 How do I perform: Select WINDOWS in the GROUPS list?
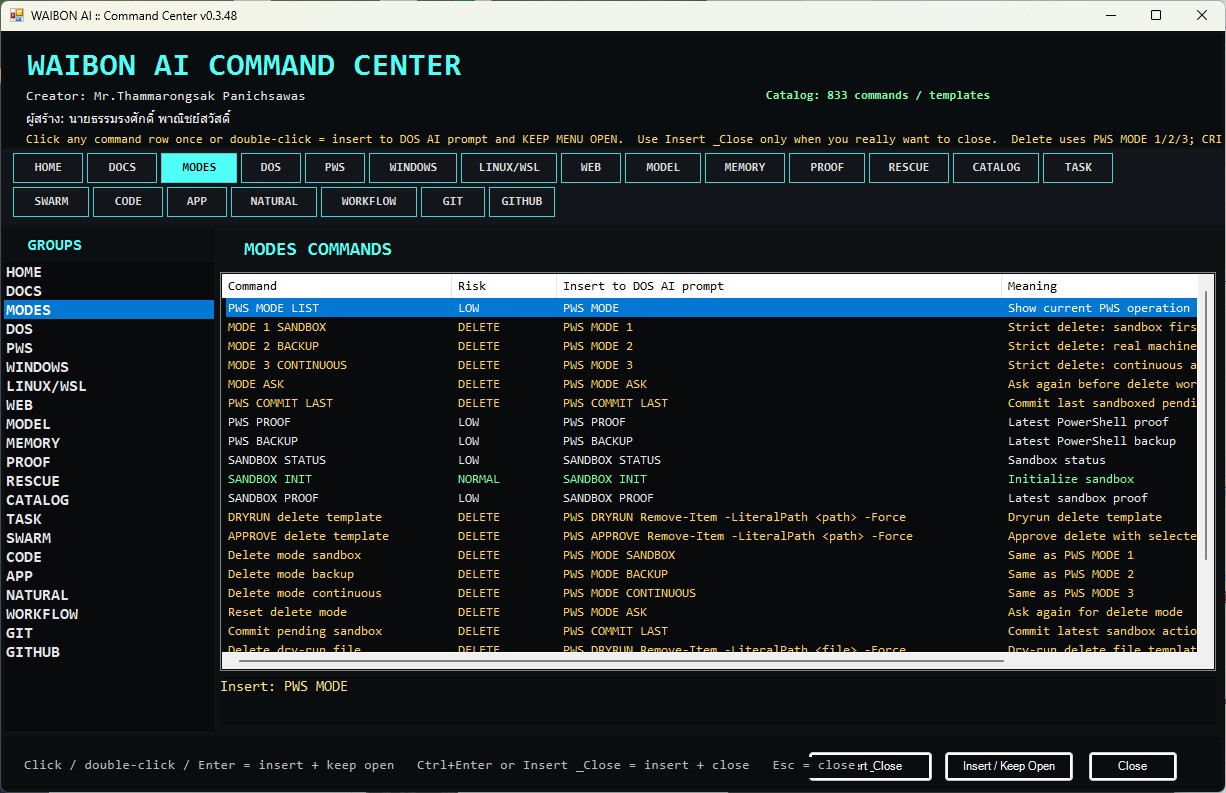click(x=108, y=367)
